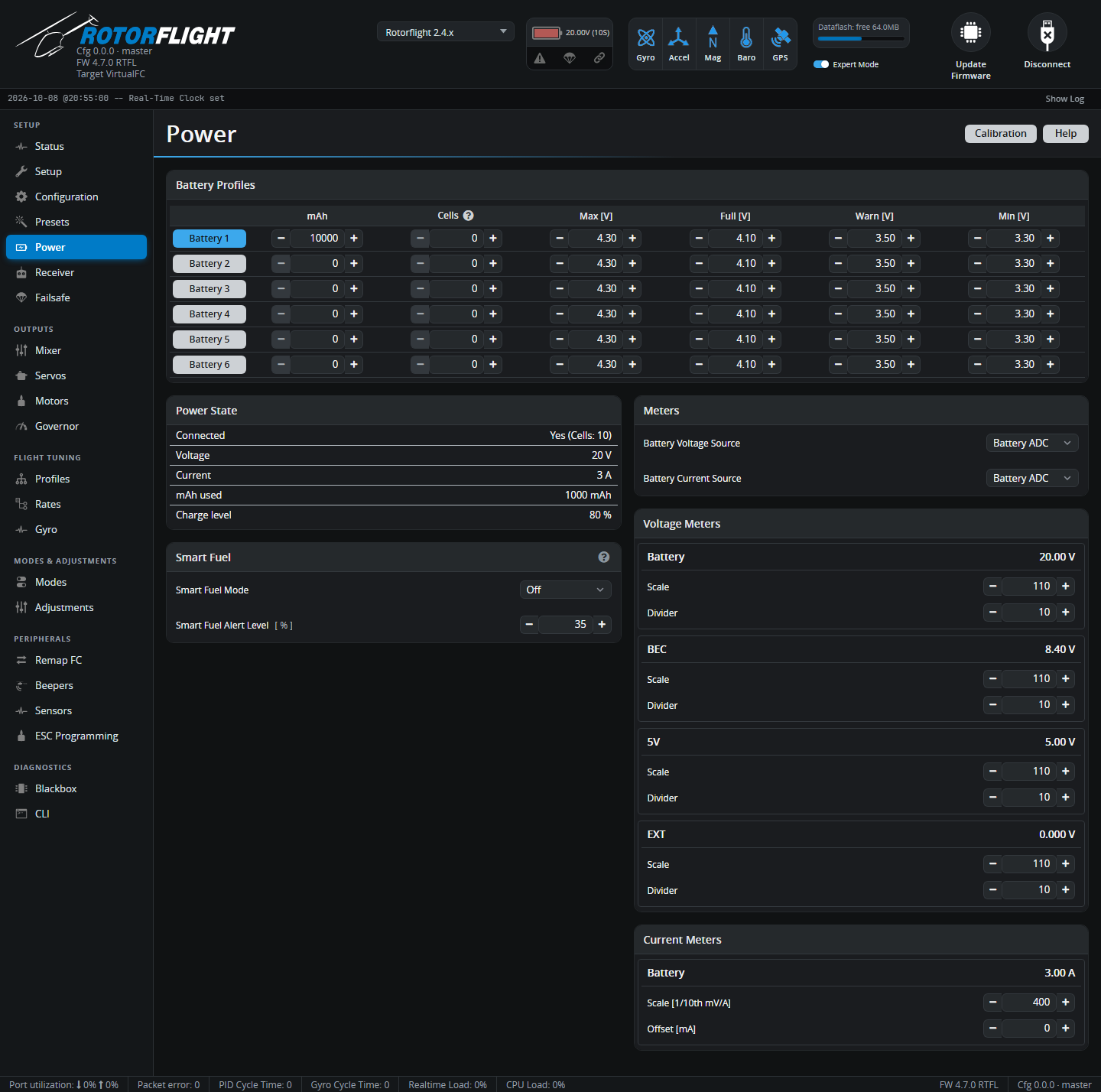Open Battery Current Source dropdown
This screenshot has height=1092, width=1101.
(1032, 478)
